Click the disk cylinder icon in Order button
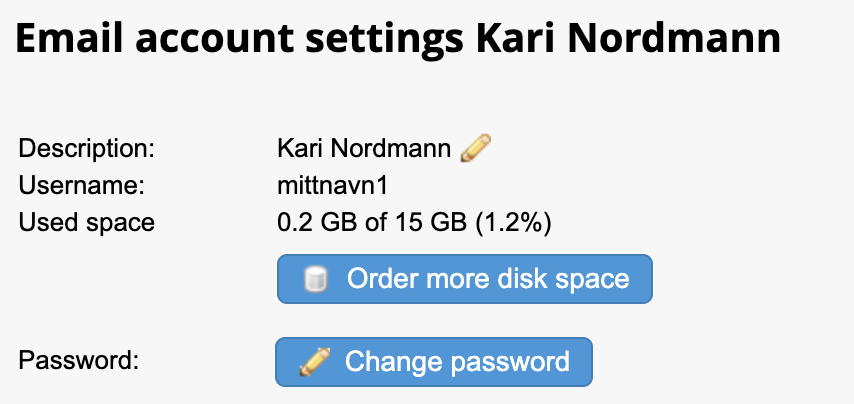 [315, 279]
